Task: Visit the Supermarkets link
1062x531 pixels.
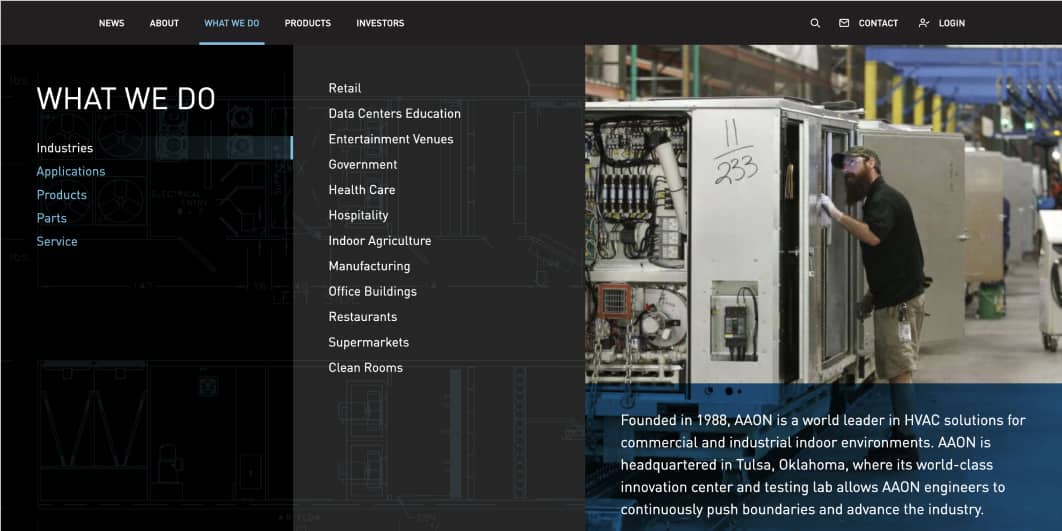Action: (368, 342)
